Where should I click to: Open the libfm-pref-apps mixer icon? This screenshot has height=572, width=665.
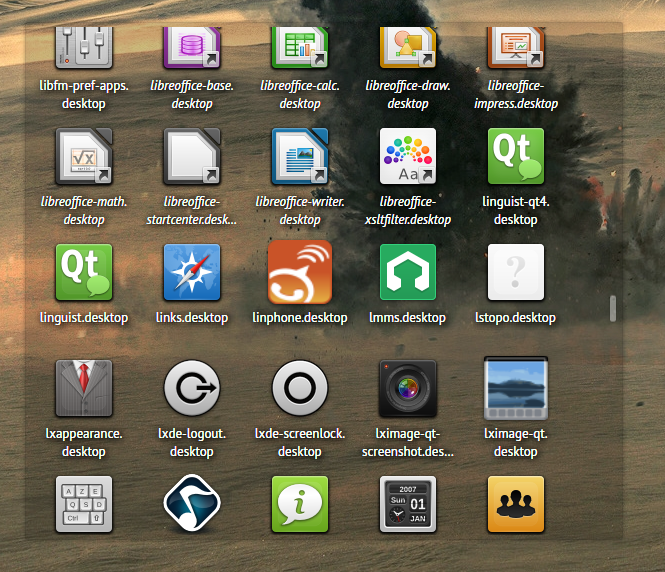pyautogui.click(x=84, y=47)
